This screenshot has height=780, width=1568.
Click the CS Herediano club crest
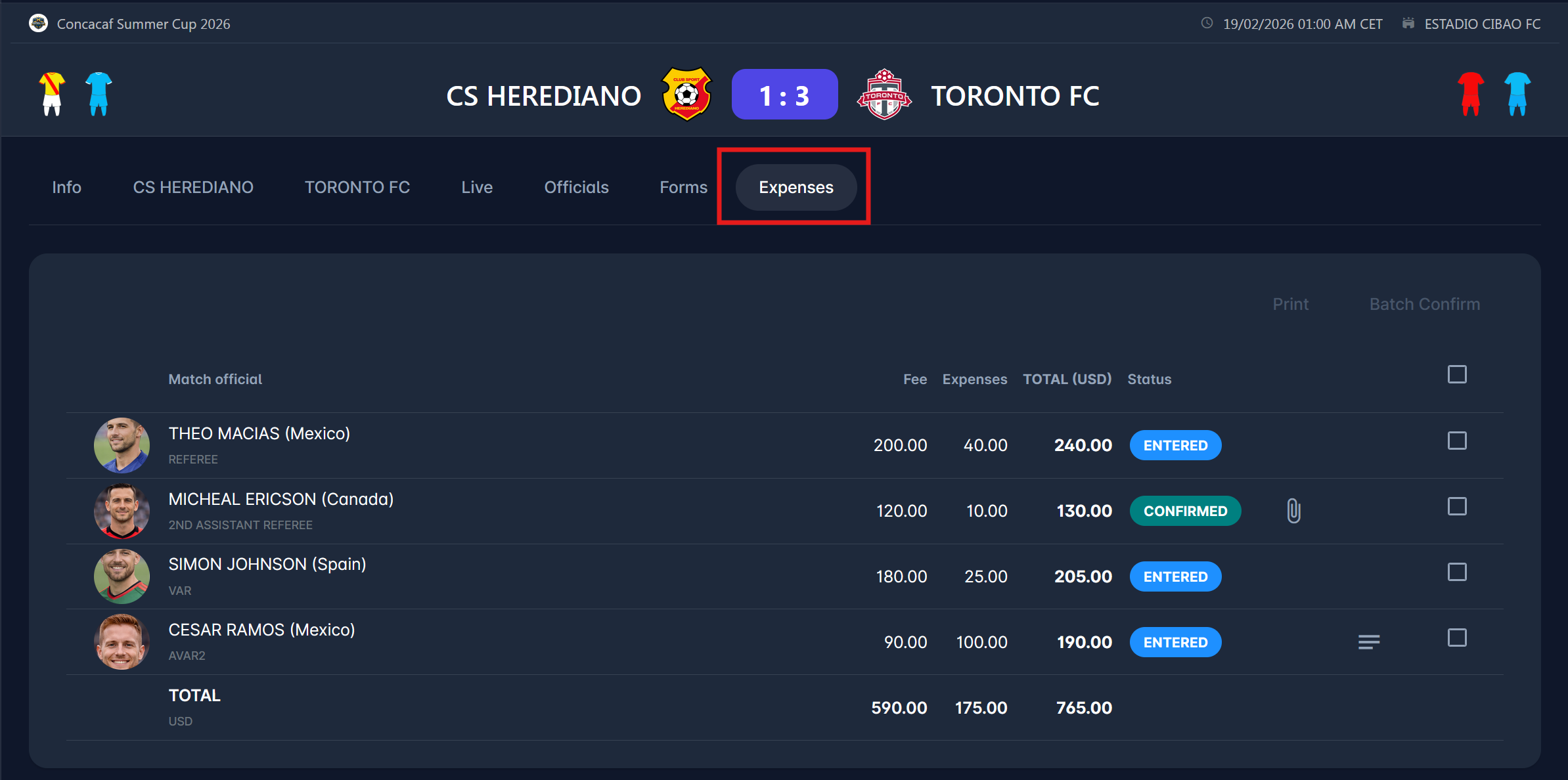(686, 95)
